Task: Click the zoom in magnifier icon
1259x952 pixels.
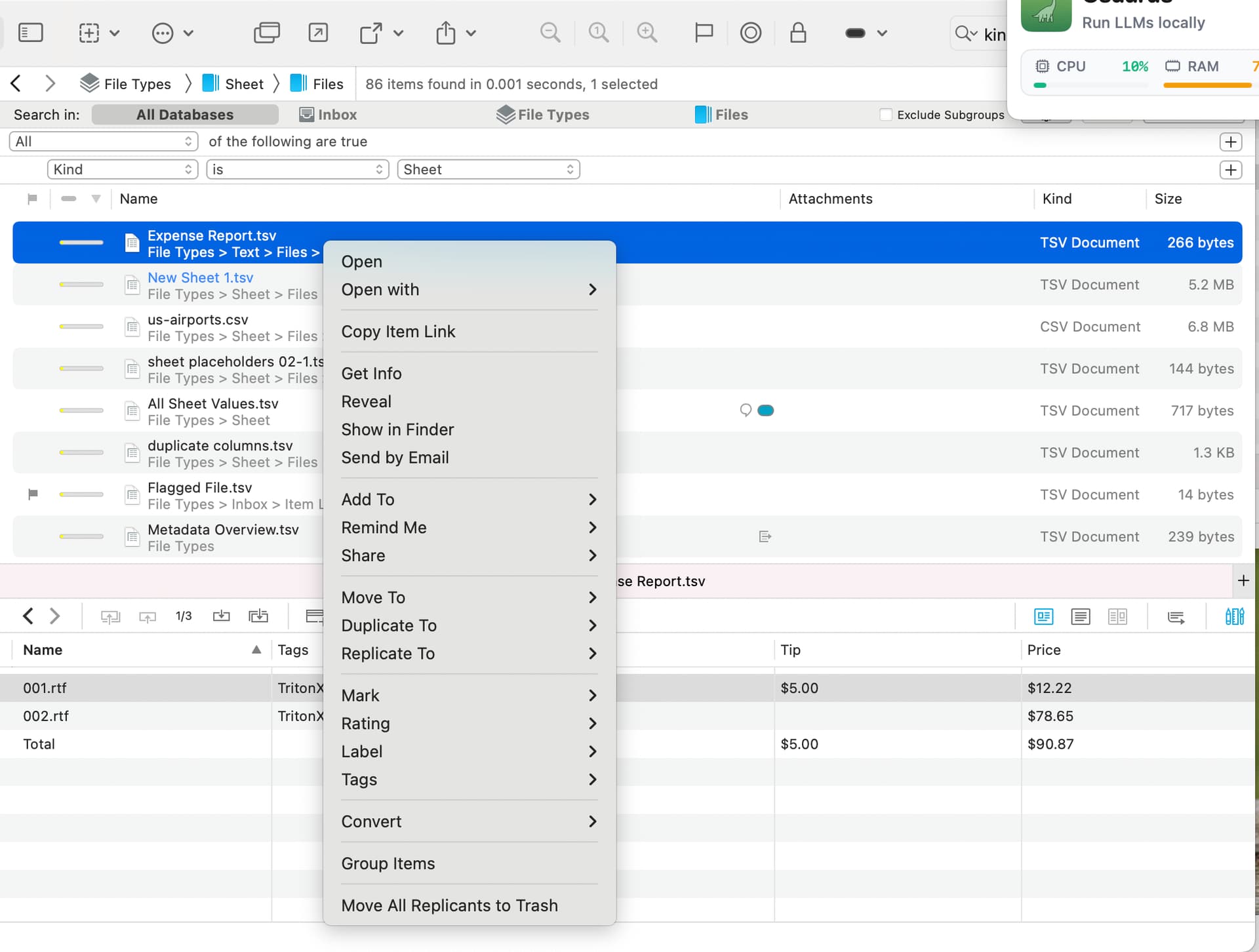Action: [x=647, y=33]
